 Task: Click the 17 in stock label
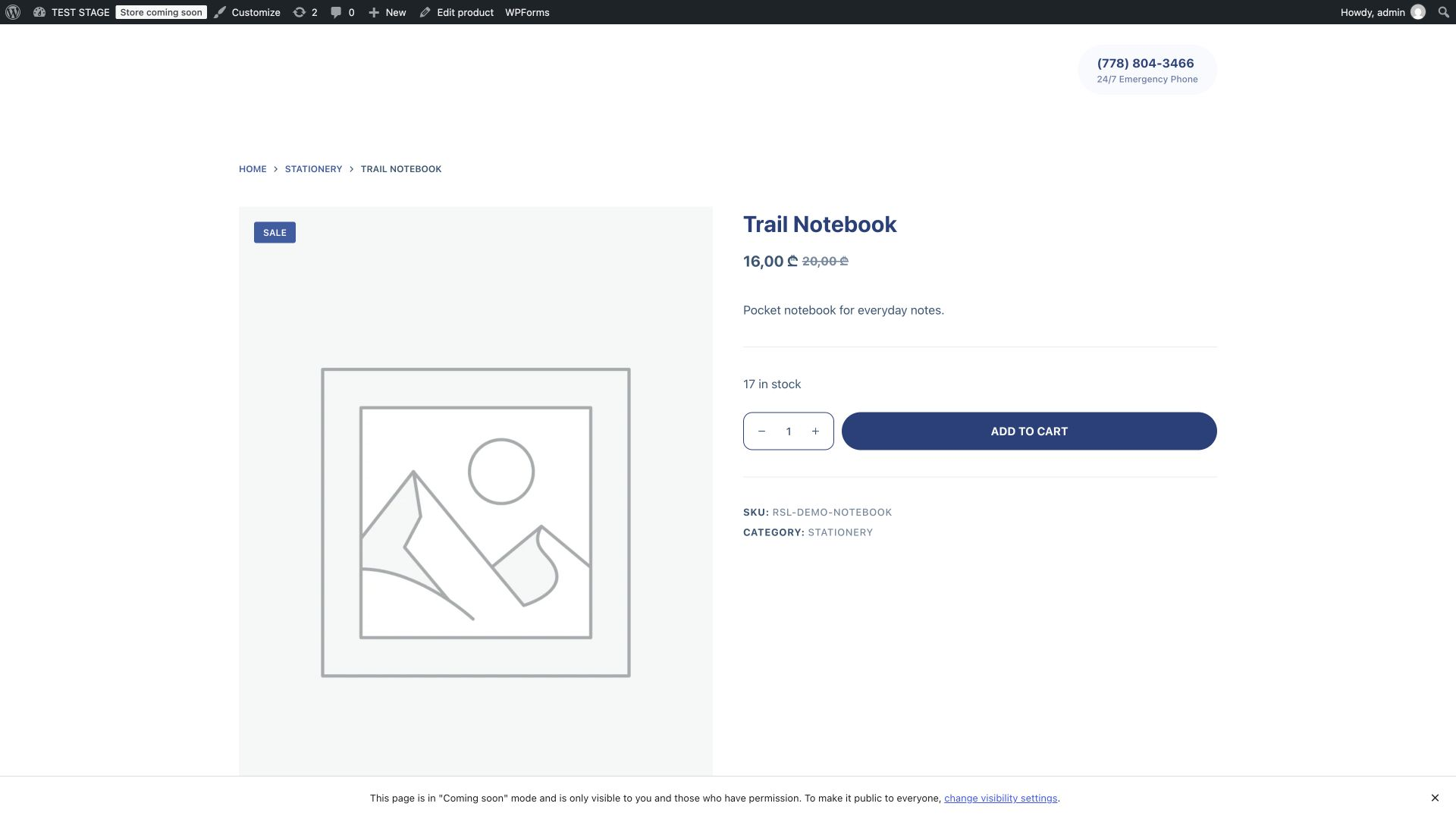772,384
